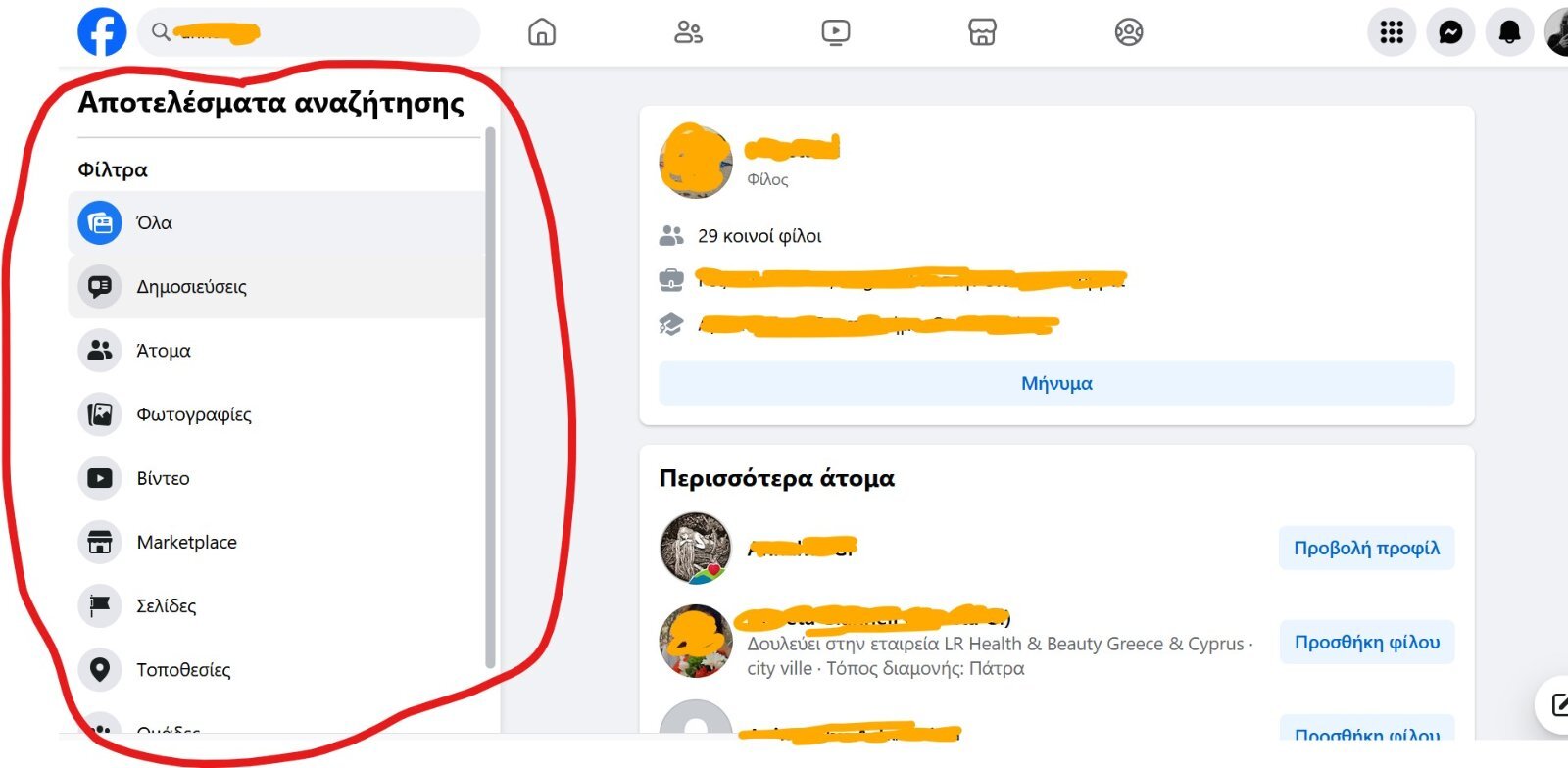Viewport: 1568px width, 768px height.
Task: Open the Watch video icon
Action: (x=836, y=32)
